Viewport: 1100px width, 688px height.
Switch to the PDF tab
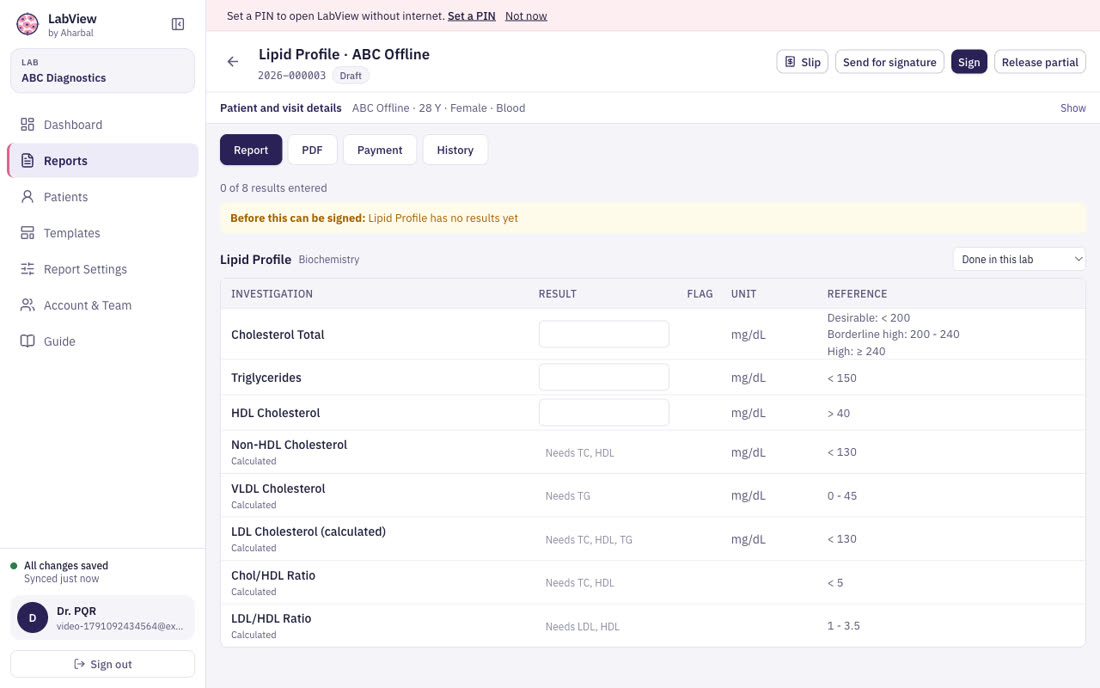coord(312,150)
